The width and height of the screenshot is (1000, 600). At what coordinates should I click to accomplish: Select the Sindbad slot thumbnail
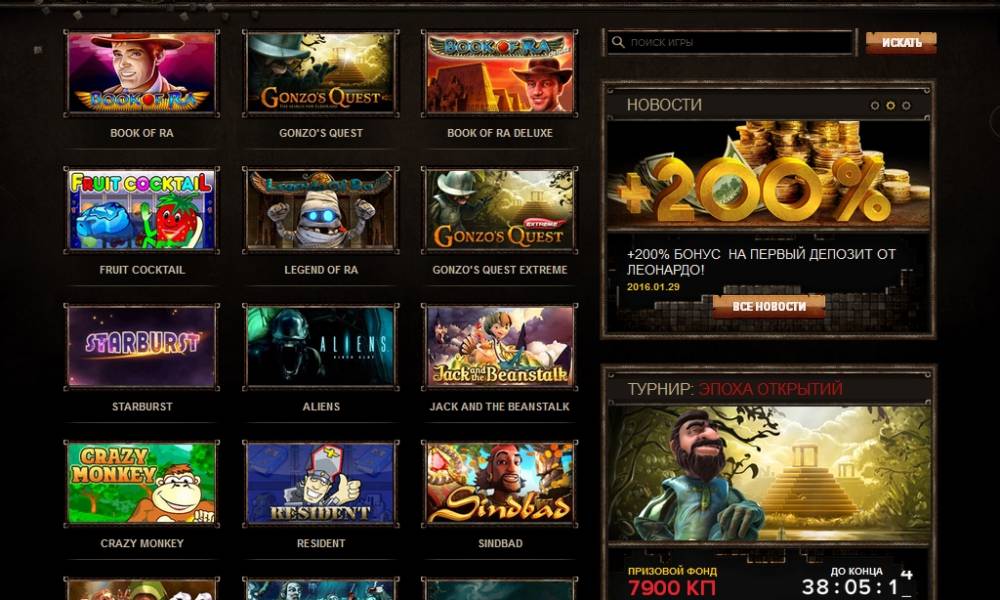click(499, 483)
